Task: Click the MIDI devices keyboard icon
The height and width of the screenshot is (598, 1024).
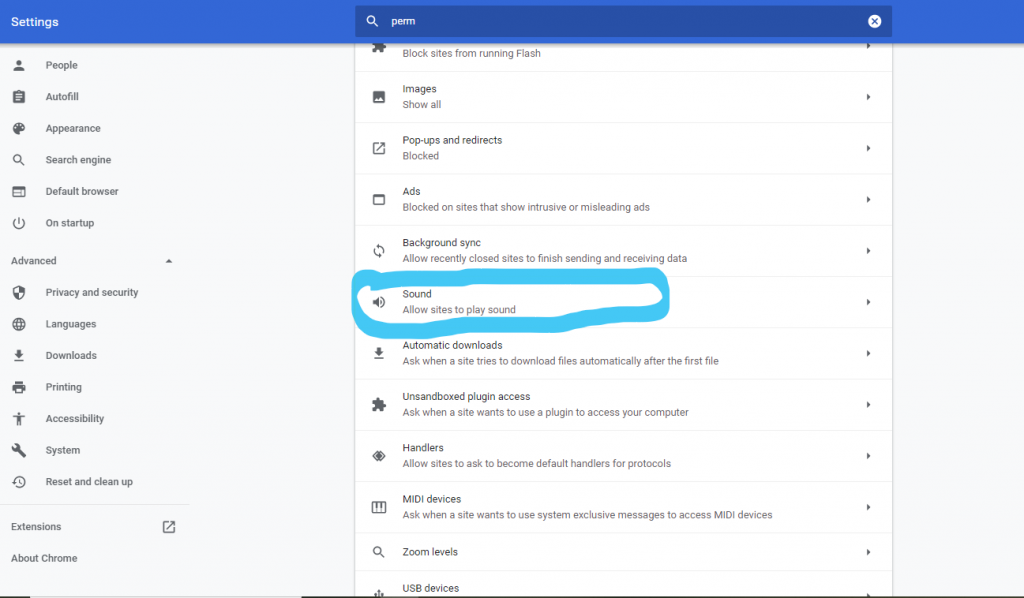Action: pos(379,507)
